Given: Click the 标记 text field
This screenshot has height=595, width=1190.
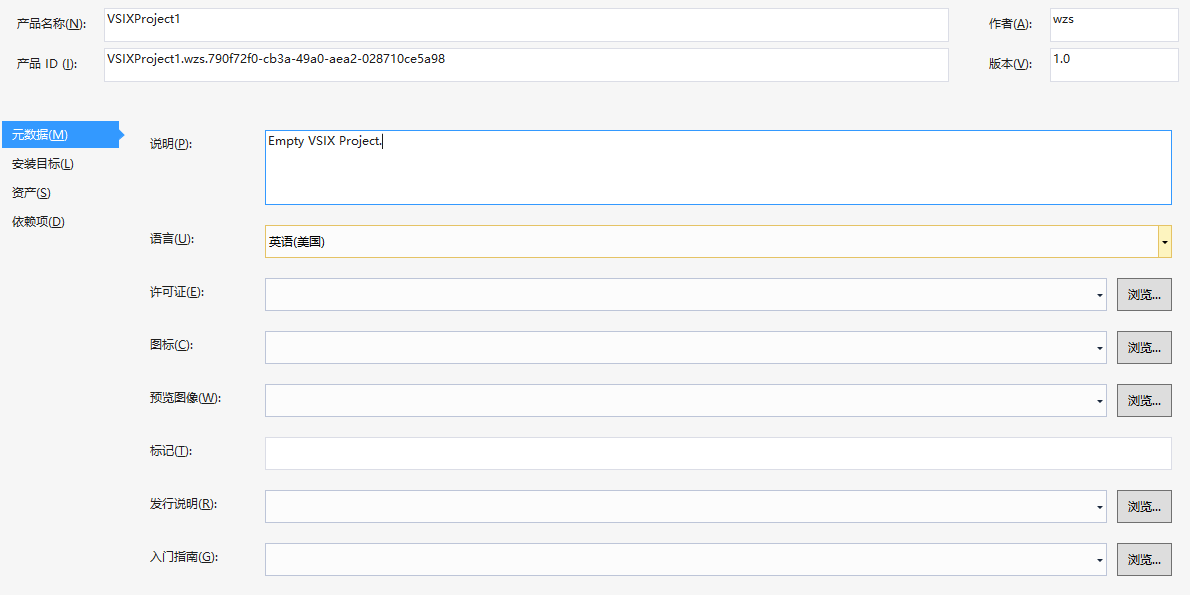Looking at the screenshot, I should click(x=717, y=454).
